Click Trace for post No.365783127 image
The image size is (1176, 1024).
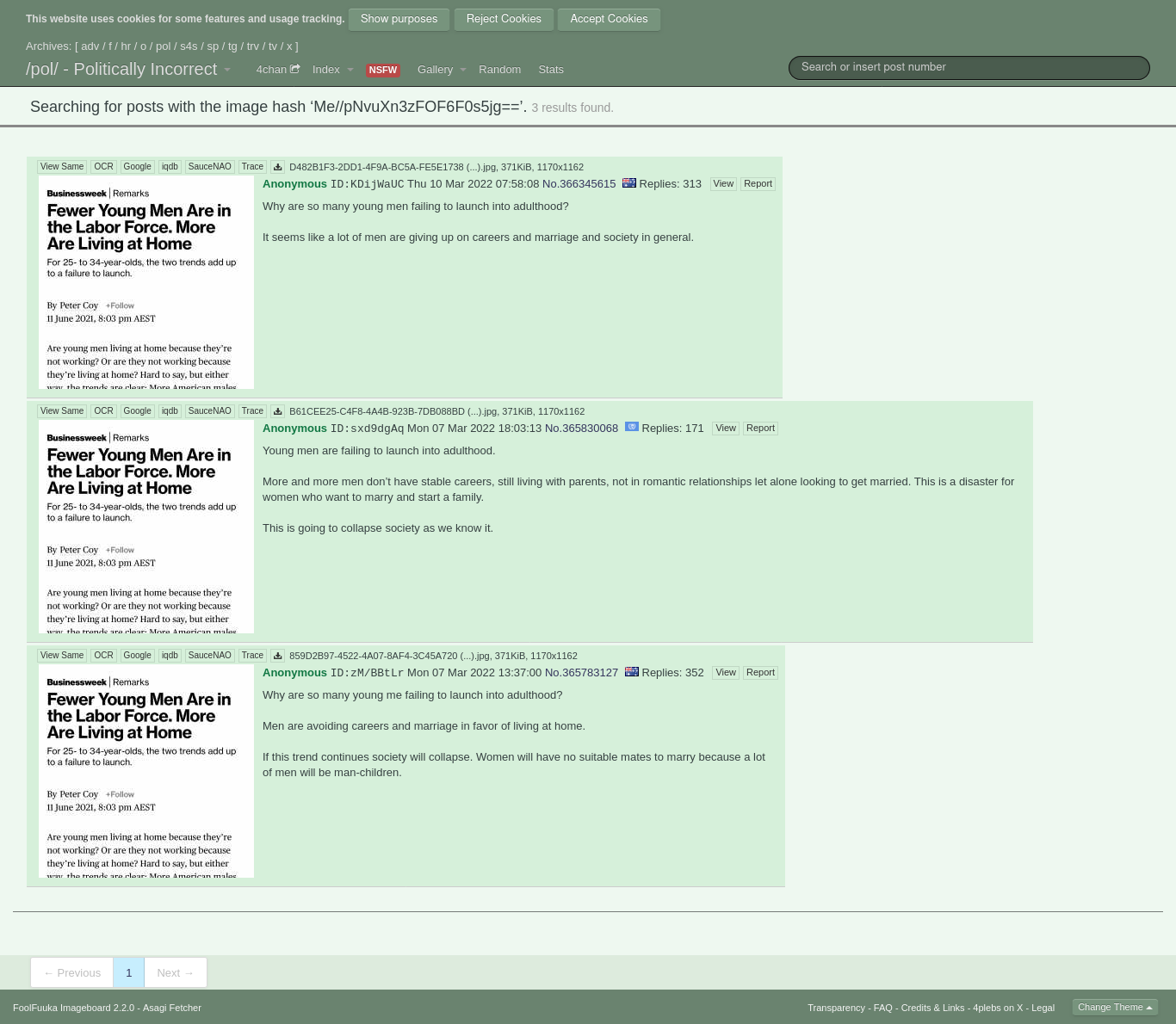point(252,656)
